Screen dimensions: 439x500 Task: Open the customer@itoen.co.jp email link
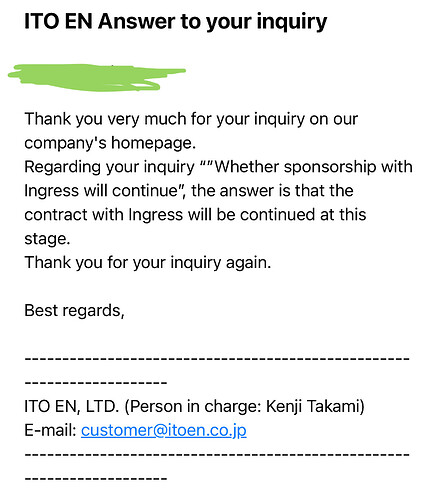pos(164,430)
